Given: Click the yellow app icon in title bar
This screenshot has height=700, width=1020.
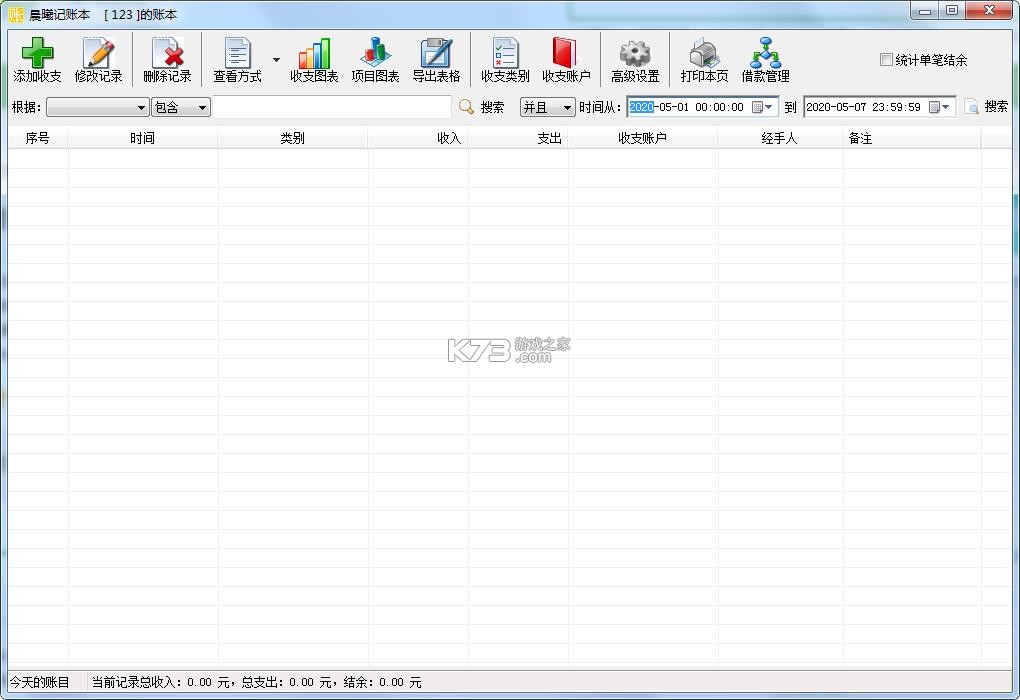Looking at the screenshot, I should 16,14.
